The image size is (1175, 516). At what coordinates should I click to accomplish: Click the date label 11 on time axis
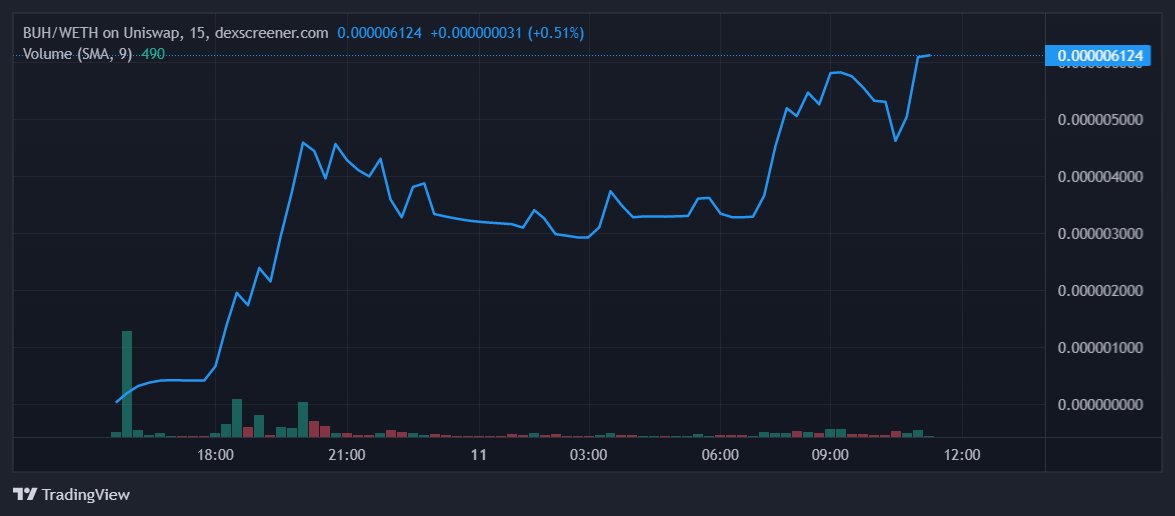click(479, 455)
